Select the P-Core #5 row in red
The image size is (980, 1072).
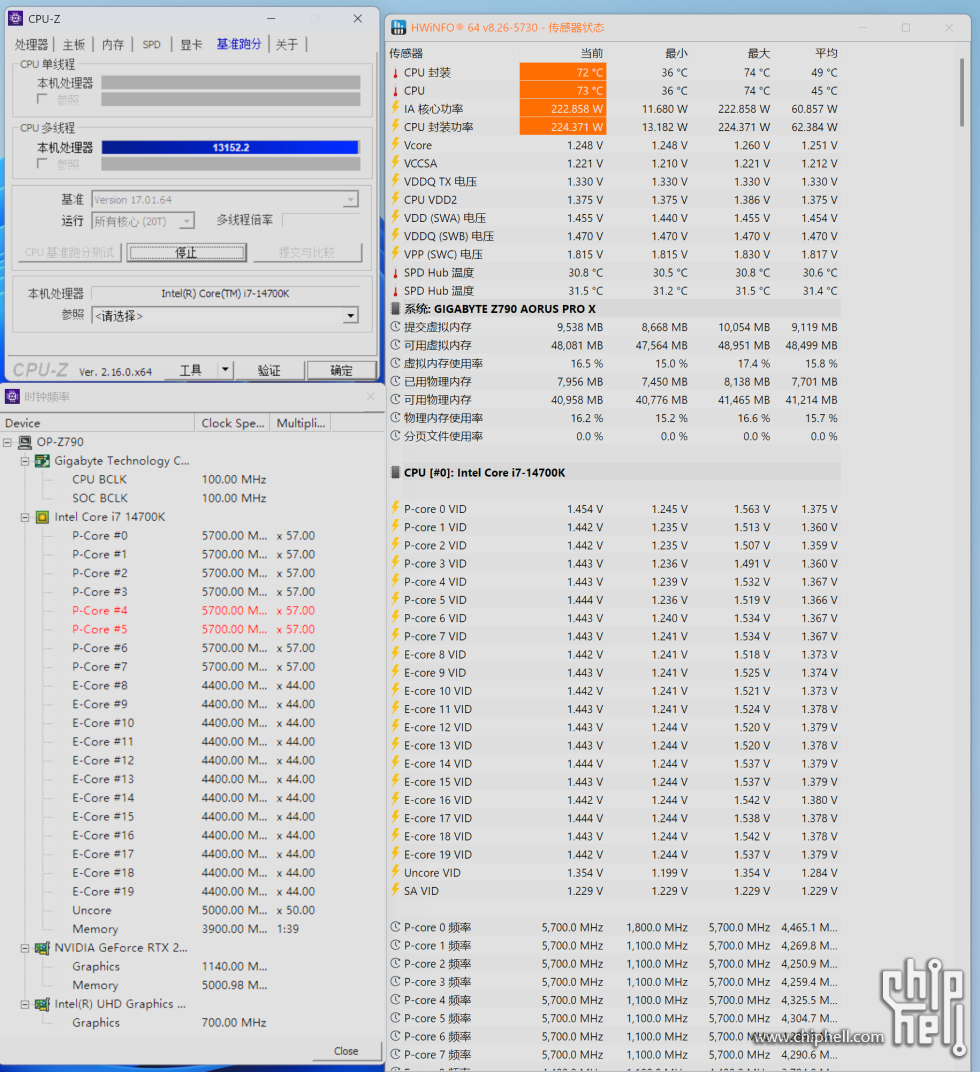[x=194, y=629]
